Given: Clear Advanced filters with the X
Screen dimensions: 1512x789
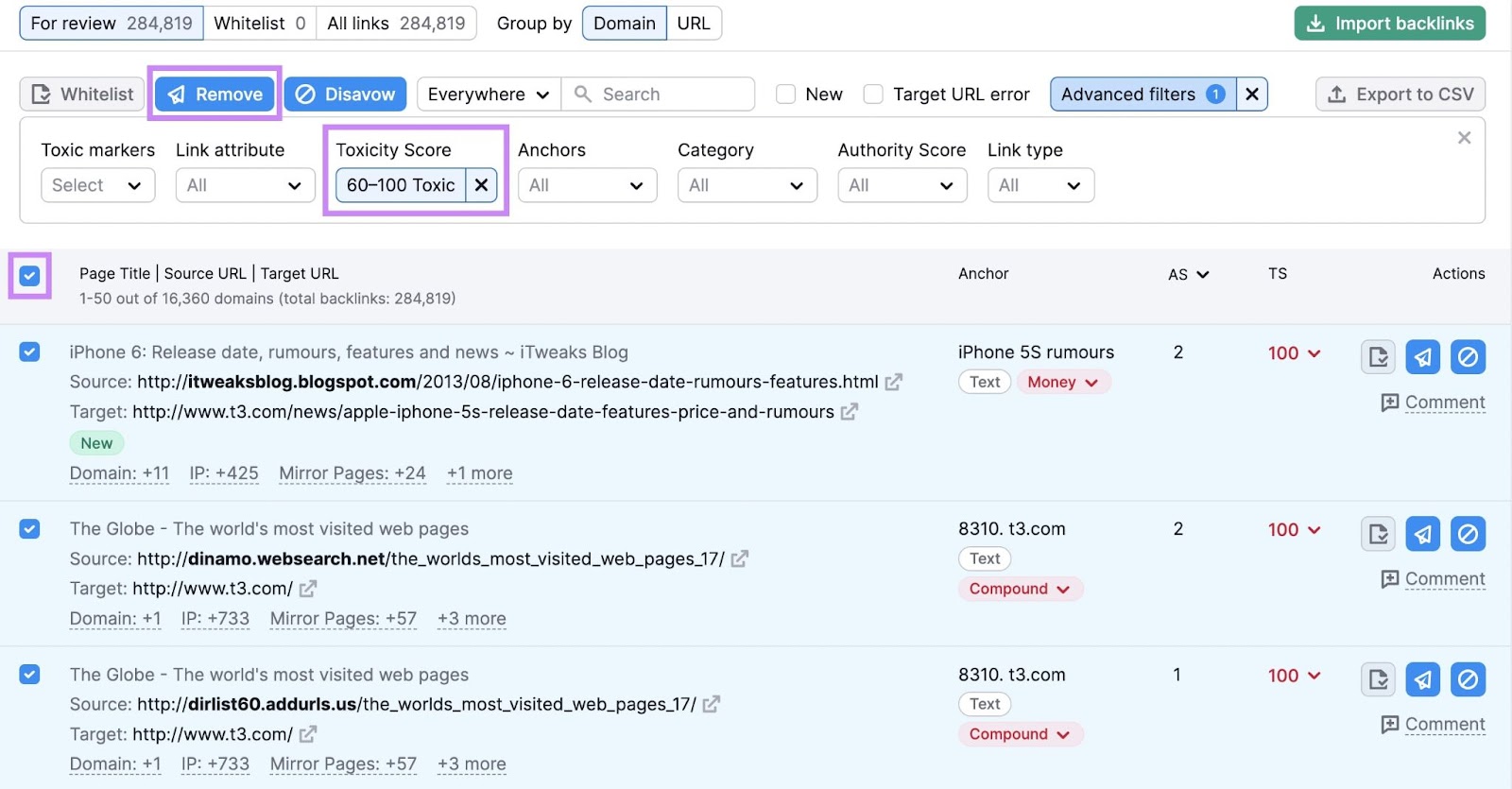Looking at the screenshot, I should (x=1251, y=94).
